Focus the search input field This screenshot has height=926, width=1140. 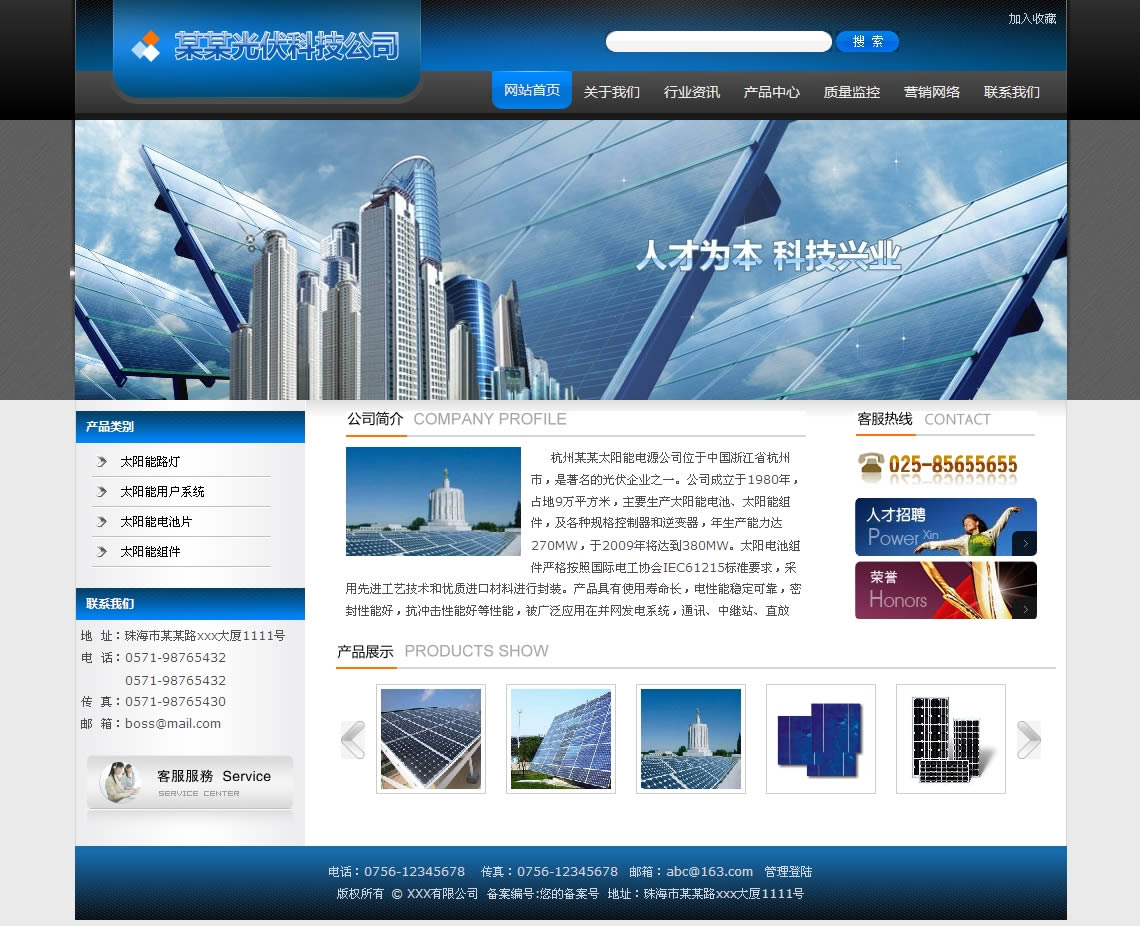click(718, 42)
